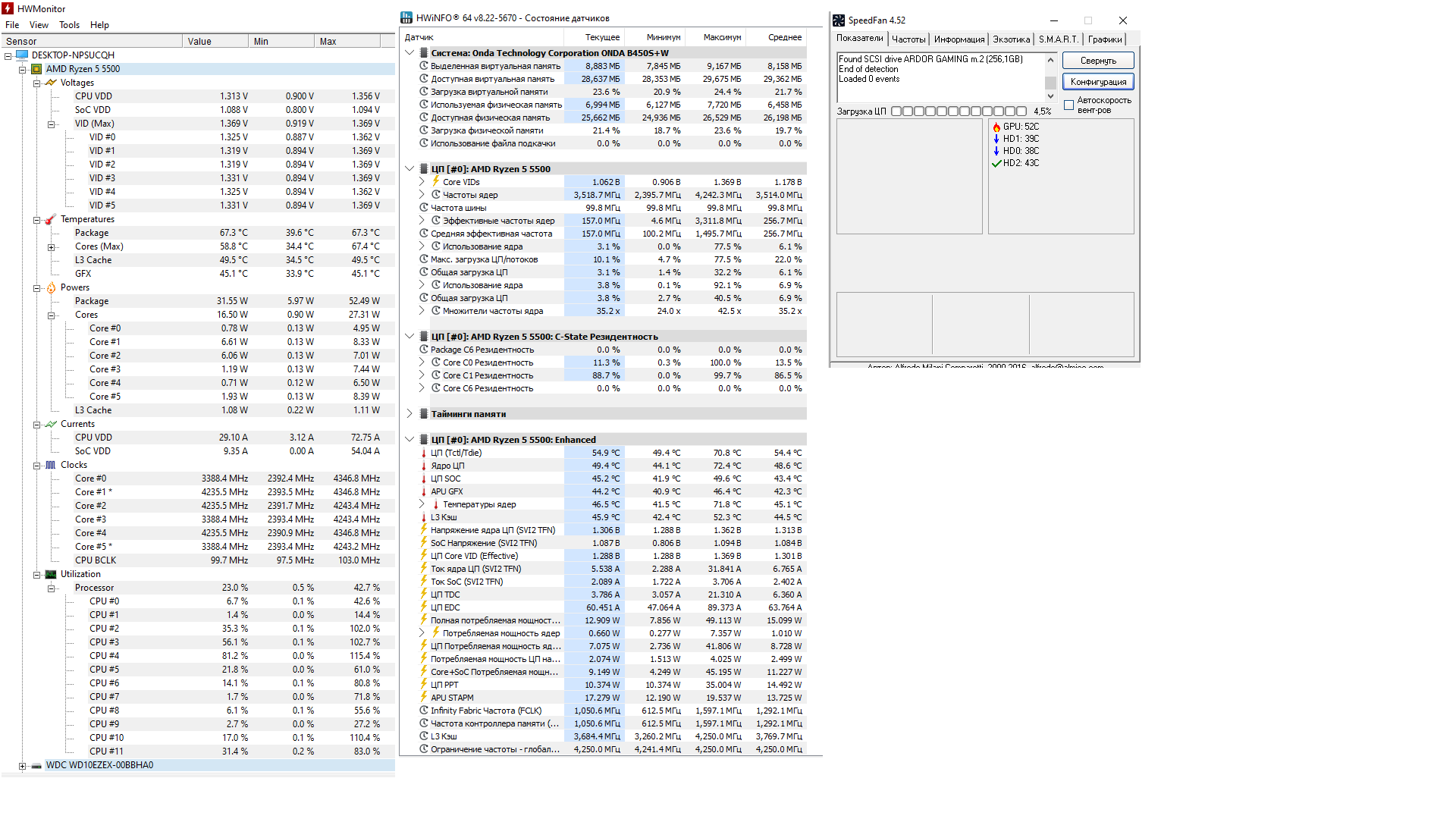
Task: Click the system board icon in HWiNFO header row
Action: pyautogui.click(x=424, y=53)
